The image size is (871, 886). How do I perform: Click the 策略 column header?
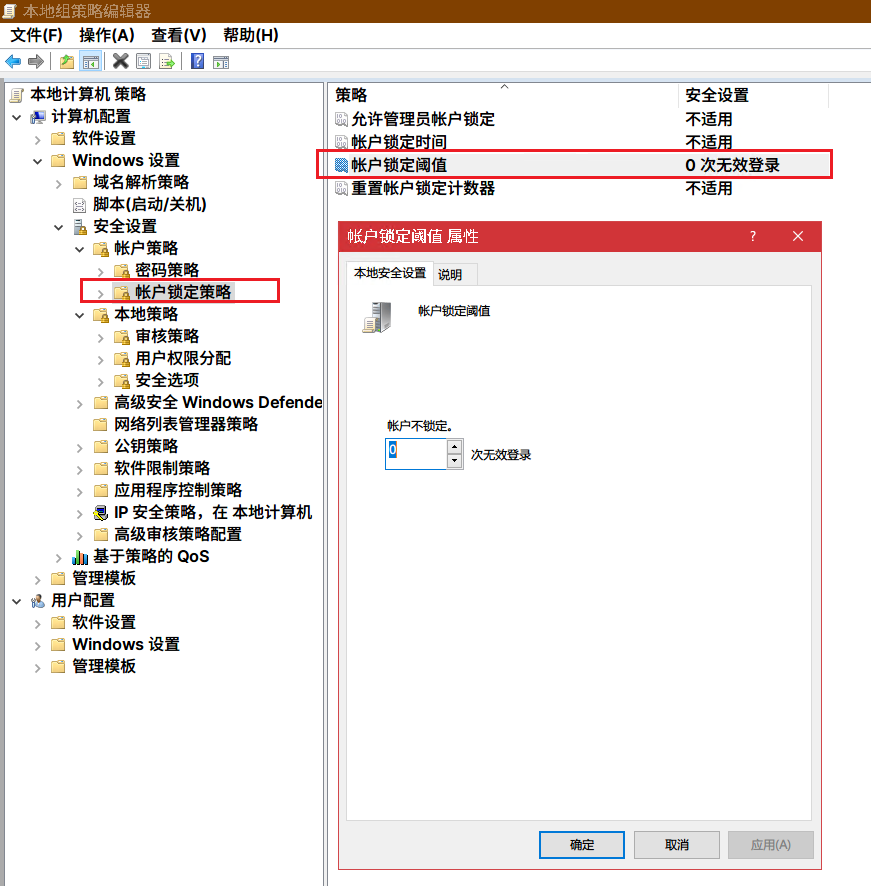(x=504, y=95)
